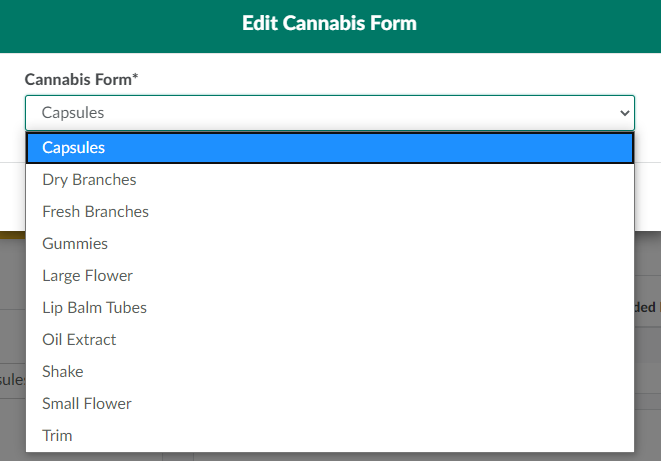The height and width of the screenshot is (461, 661).
Task: Click the empty white dialog area beside the label
Action: coord(400,78)
